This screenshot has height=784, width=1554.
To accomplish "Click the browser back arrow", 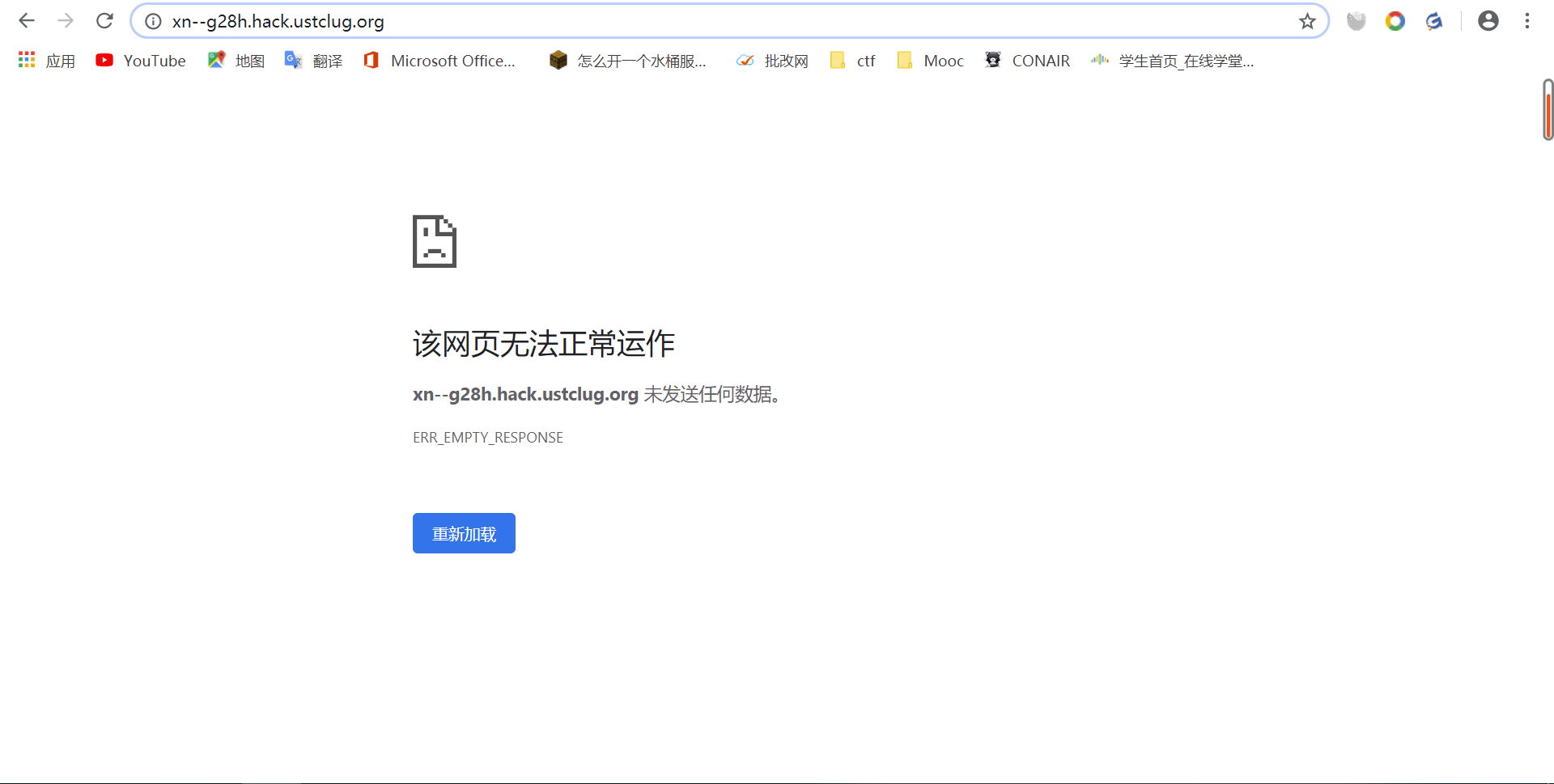I will pos(27,20).
